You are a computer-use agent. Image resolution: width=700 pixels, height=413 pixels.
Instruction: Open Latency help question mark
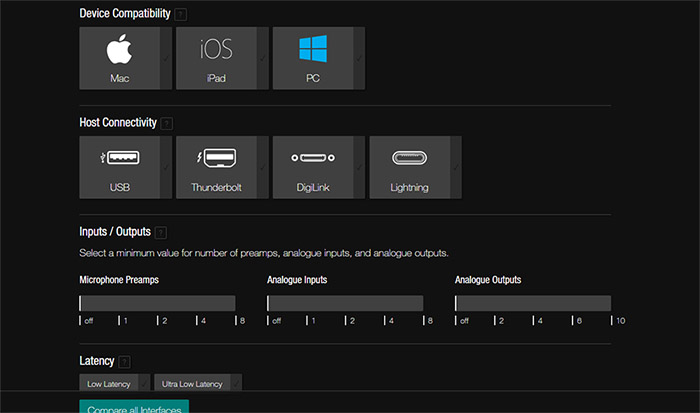coord(125,362)
